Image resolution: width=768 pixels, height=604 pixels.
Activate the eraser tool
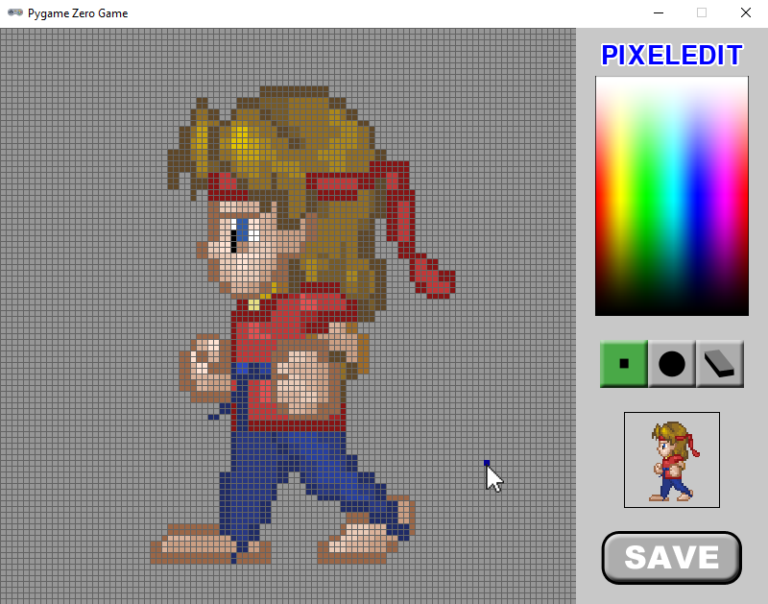tap(720, 364)
